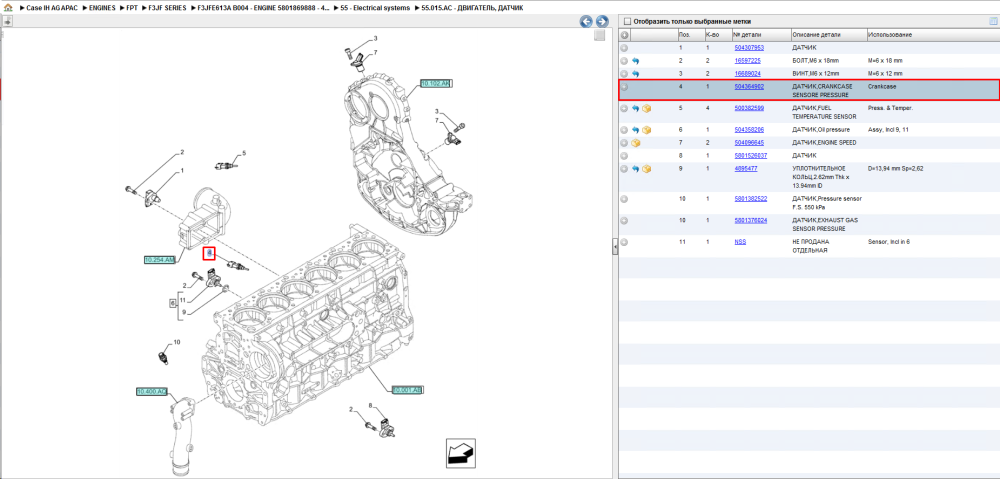Viewport: 1000px width, 479px height.
Task: Open the column layout icon in parts panel
Action: click(992, 21)
